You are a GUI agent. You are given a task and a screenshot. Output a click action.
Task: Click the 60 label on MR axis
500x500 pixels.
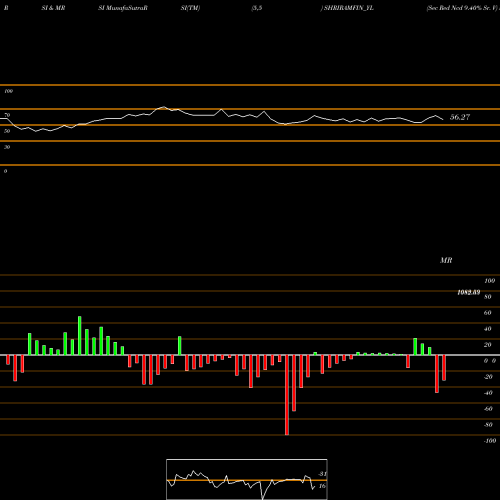tap(488, 313)
